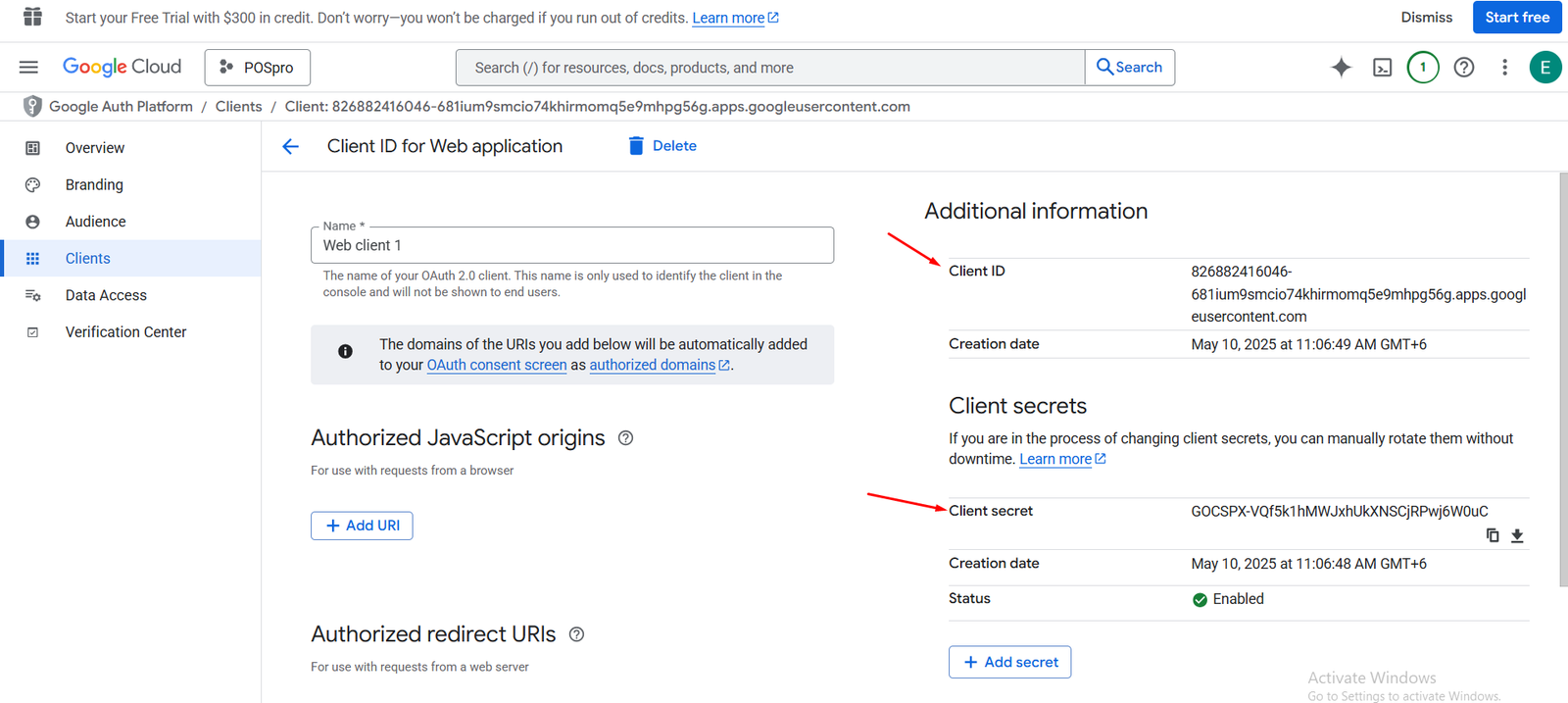
Task: Click the Gemini sparkle assistant icon
Action: 1341,67
